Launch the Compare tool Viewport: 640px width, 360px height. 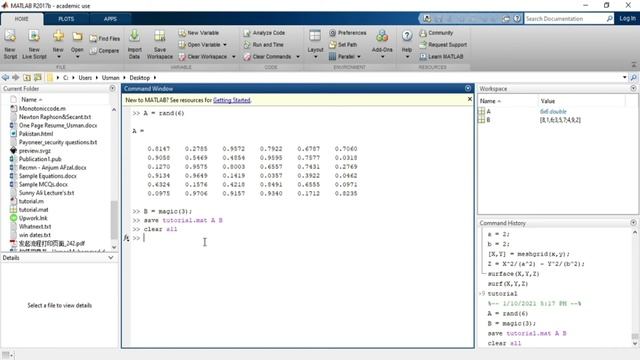104,51
